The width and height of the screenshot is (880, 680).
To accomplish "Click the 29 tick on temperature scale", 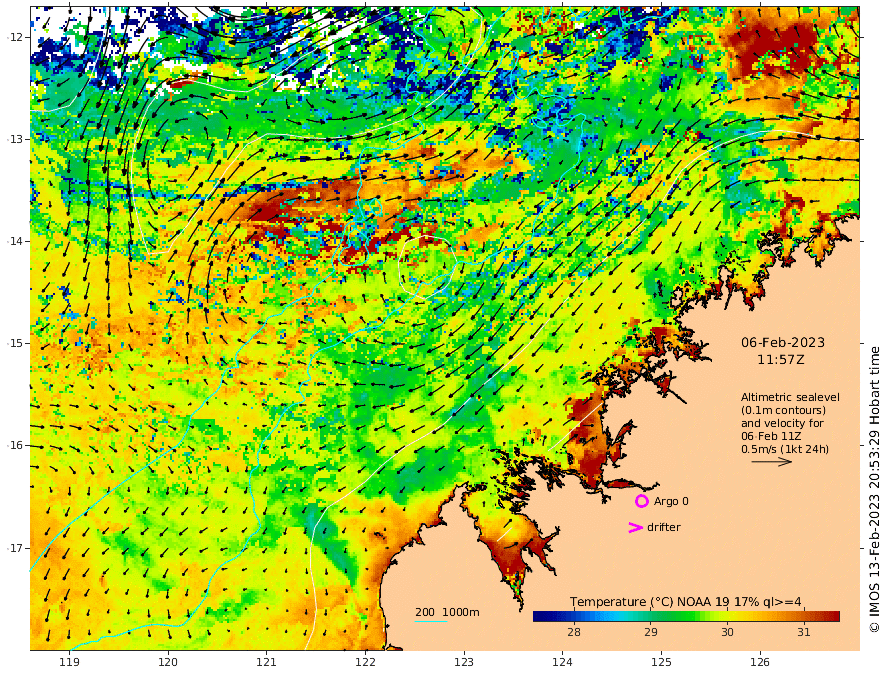I will coord(650,632).
